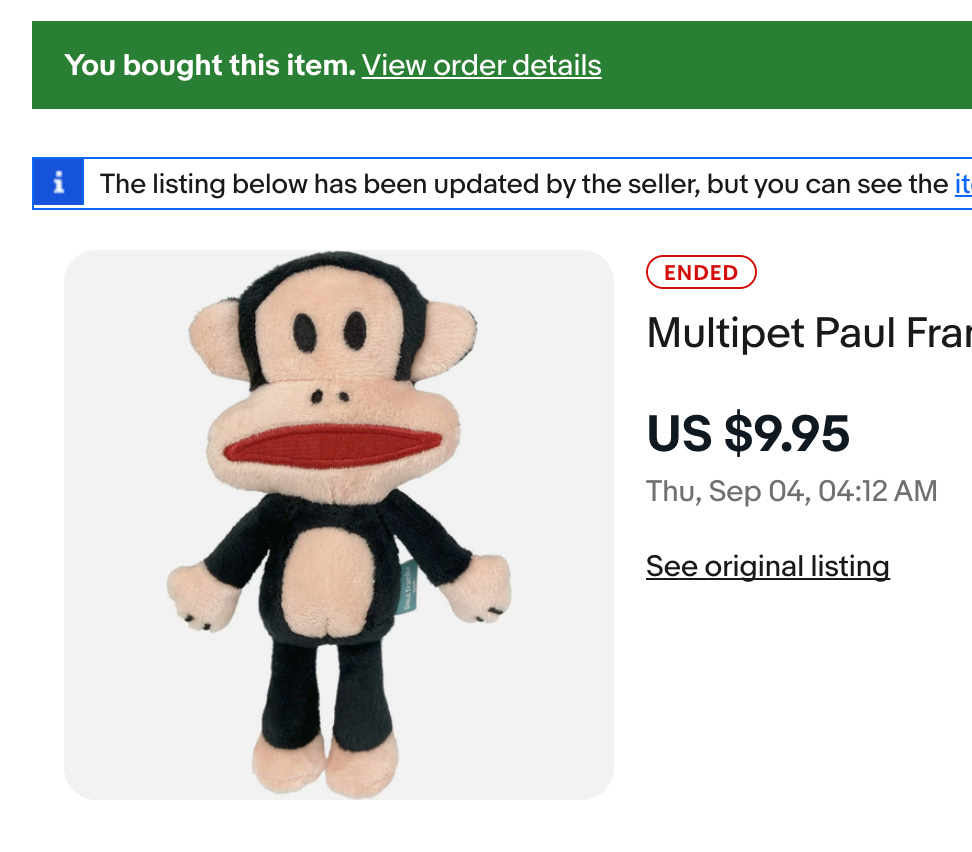Click the "04:12 AM" time text

(x=877, y=491)
